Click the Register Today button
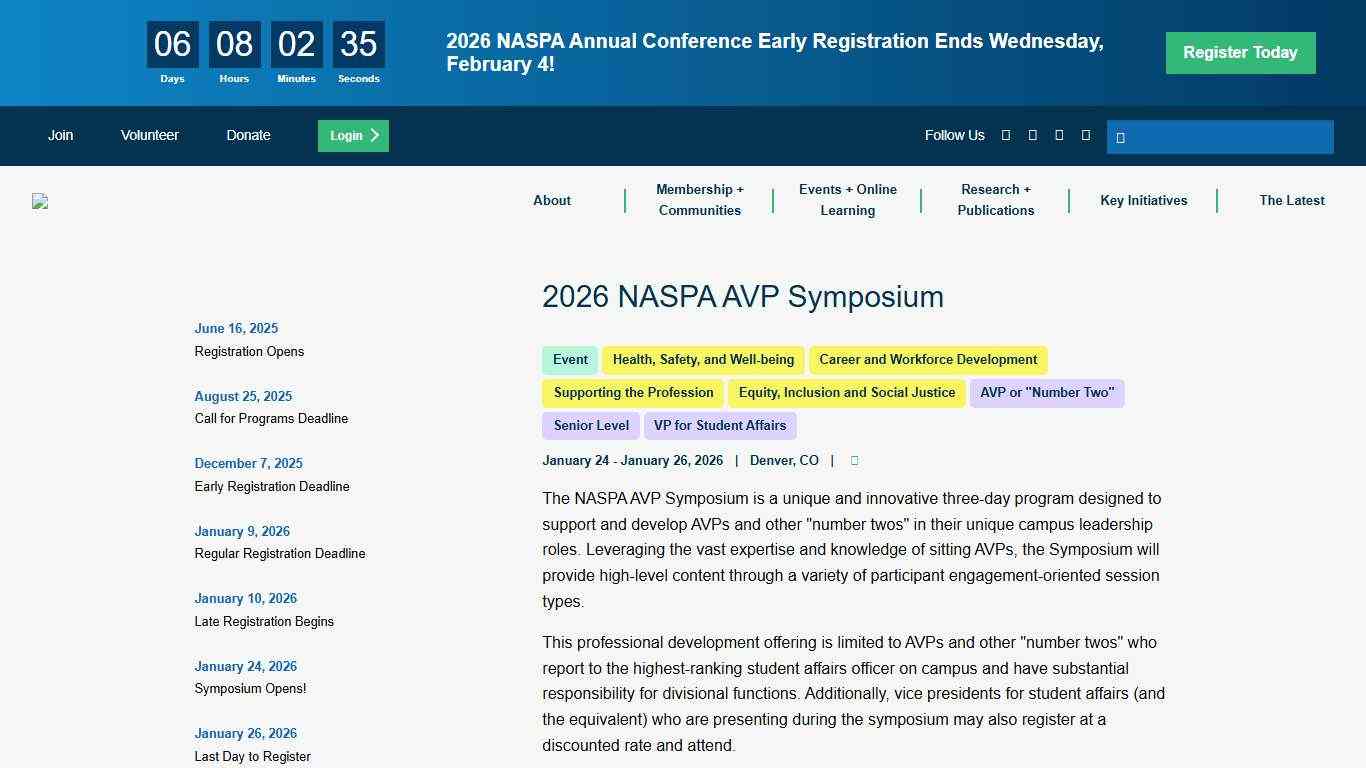 1240,52
